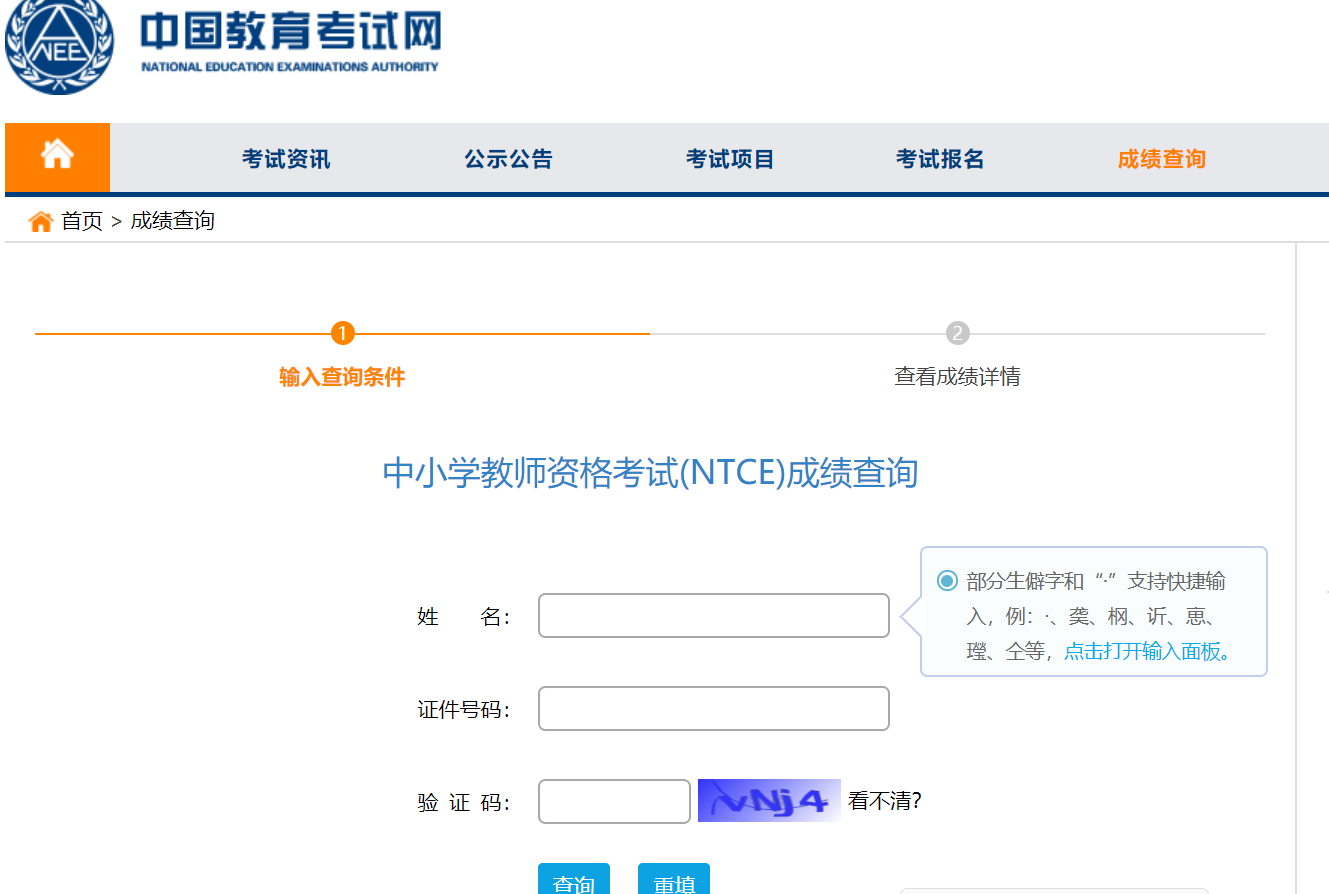Click the NEEA circular logo

(x=58, y=46)
